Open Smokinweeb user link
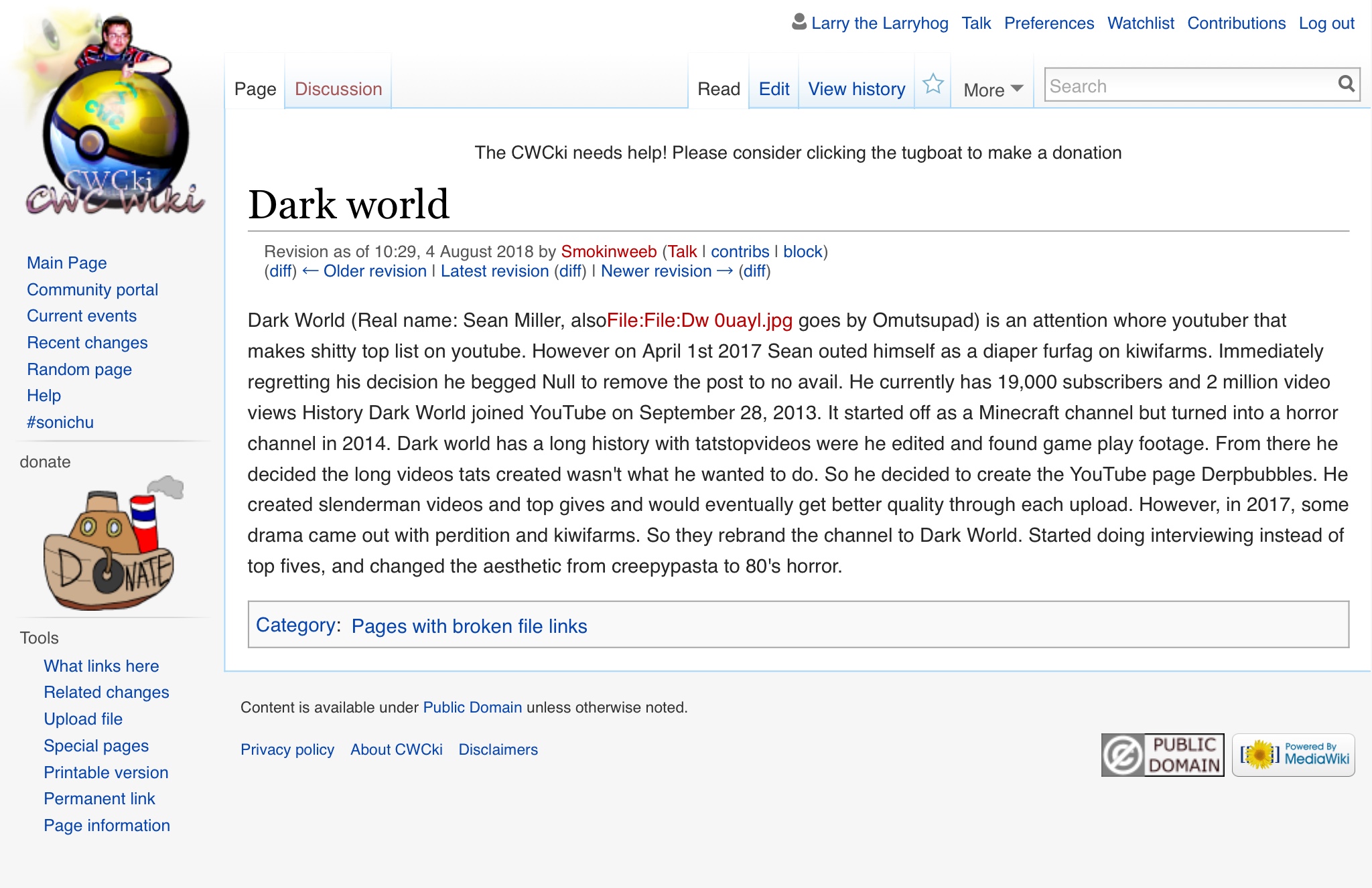The width and height of the screenshot is (1372, 888). [x=608, y=252]
